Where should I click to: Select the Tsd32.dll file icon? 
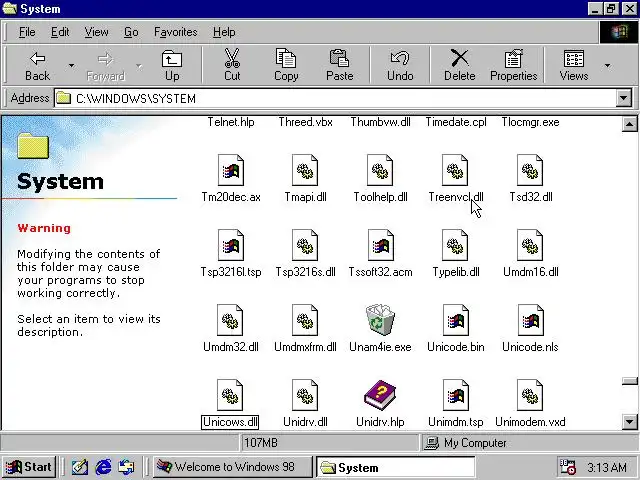coord(530,170)
